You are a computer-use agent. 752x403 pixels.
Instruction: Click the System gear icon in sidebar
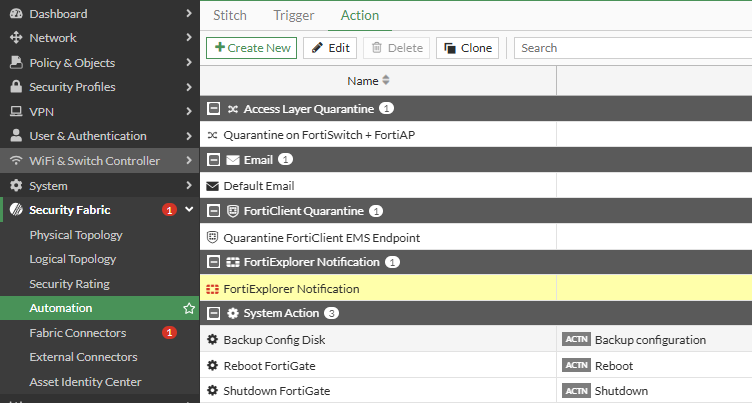pos(16,185)
